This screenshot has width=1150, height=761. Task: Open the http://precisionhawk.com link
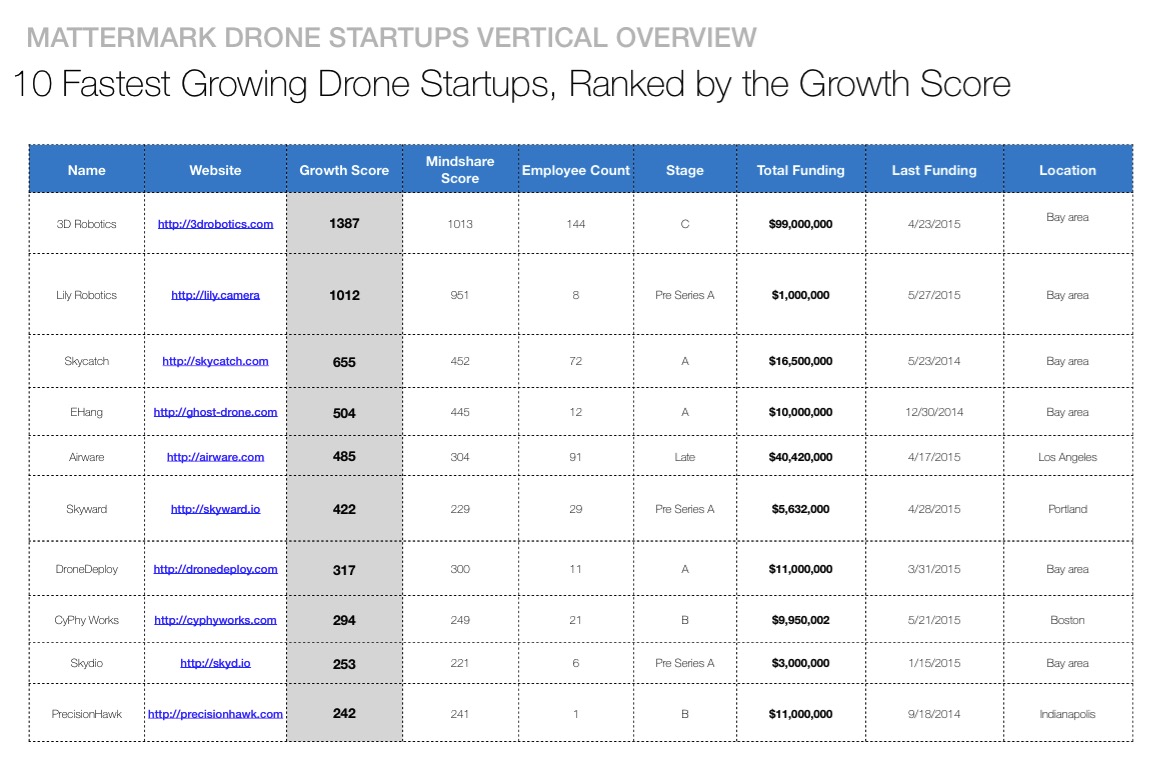(x=216, y=714)
